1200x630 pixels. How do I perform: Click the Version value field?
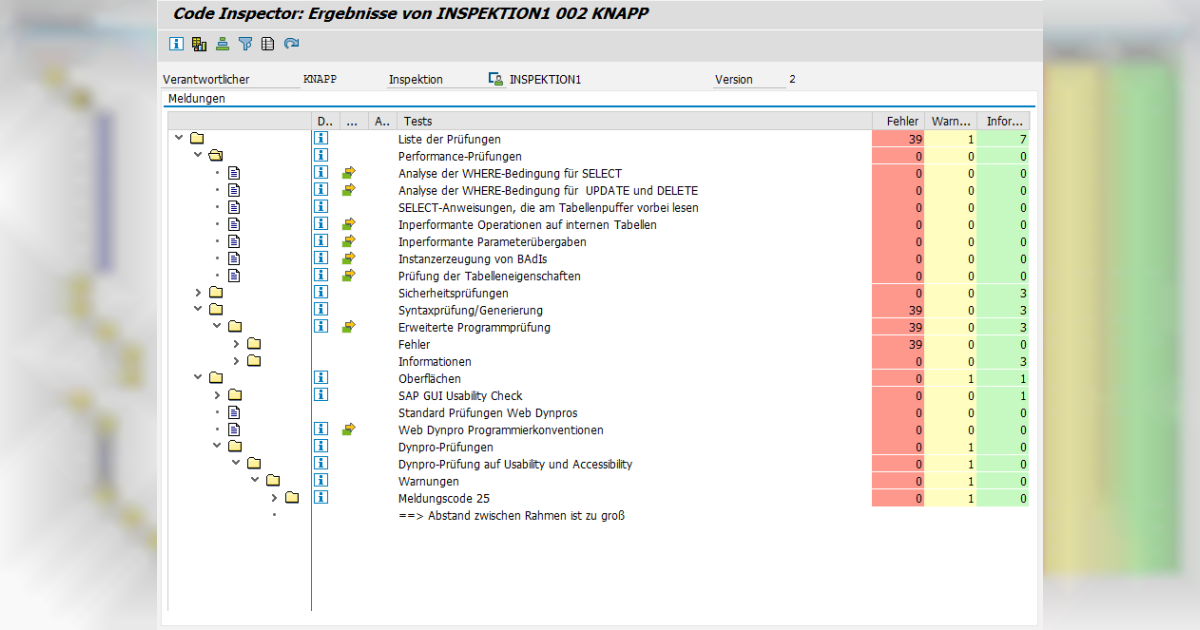click(792, 78)
